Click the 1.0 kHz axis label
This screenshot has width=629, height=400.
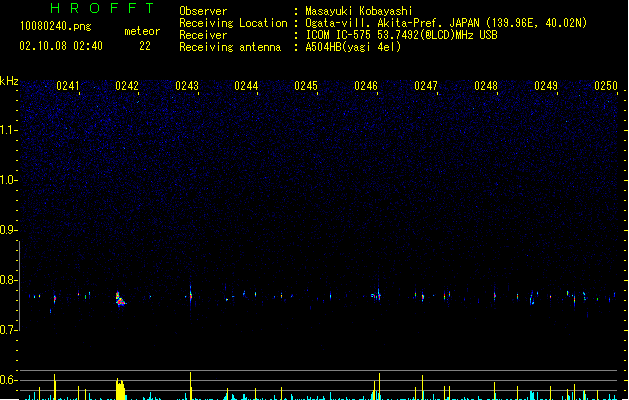click(8, 180)
